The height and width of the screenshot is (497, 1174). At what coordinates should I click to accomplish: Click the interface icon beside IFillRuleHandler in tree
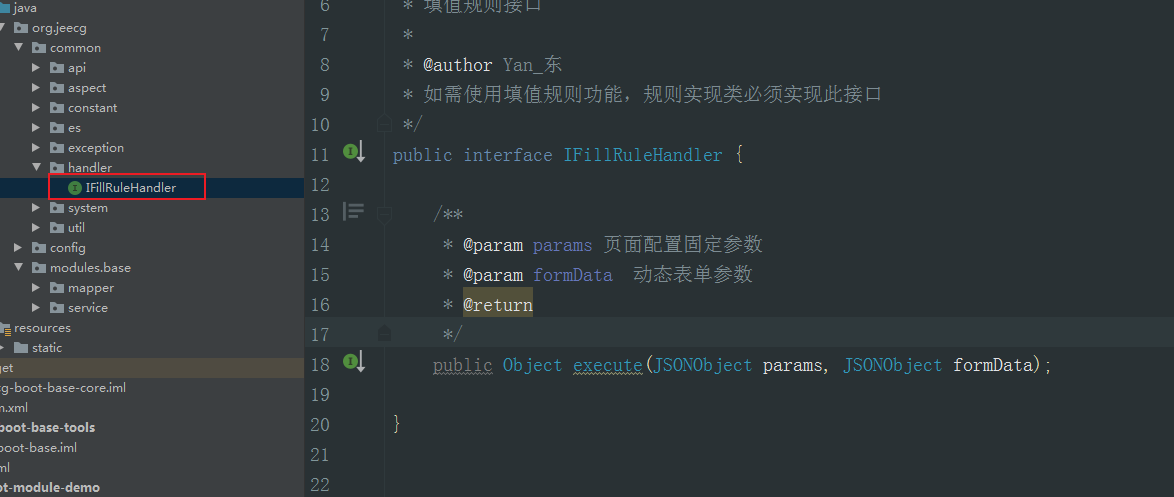[75, 188]
